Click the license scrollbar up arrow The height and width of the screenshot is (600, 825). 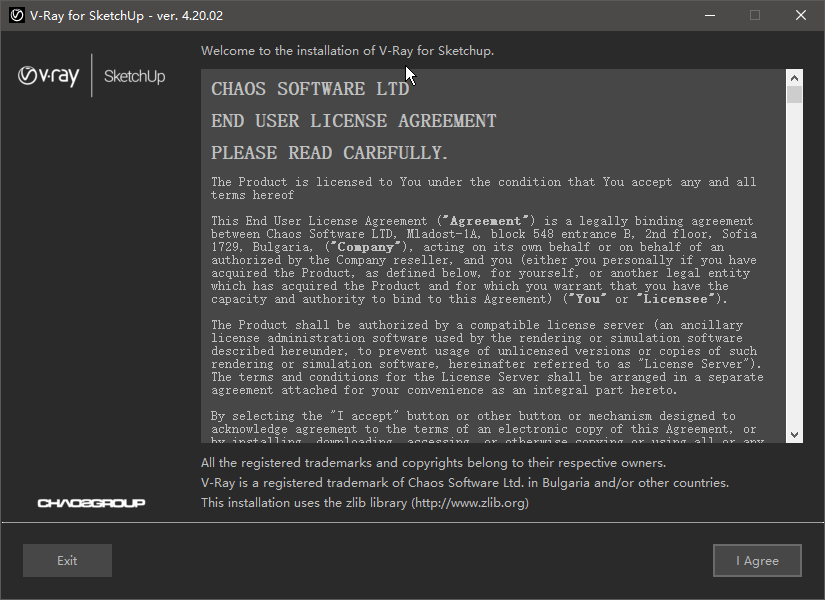[x=794, y=78]
